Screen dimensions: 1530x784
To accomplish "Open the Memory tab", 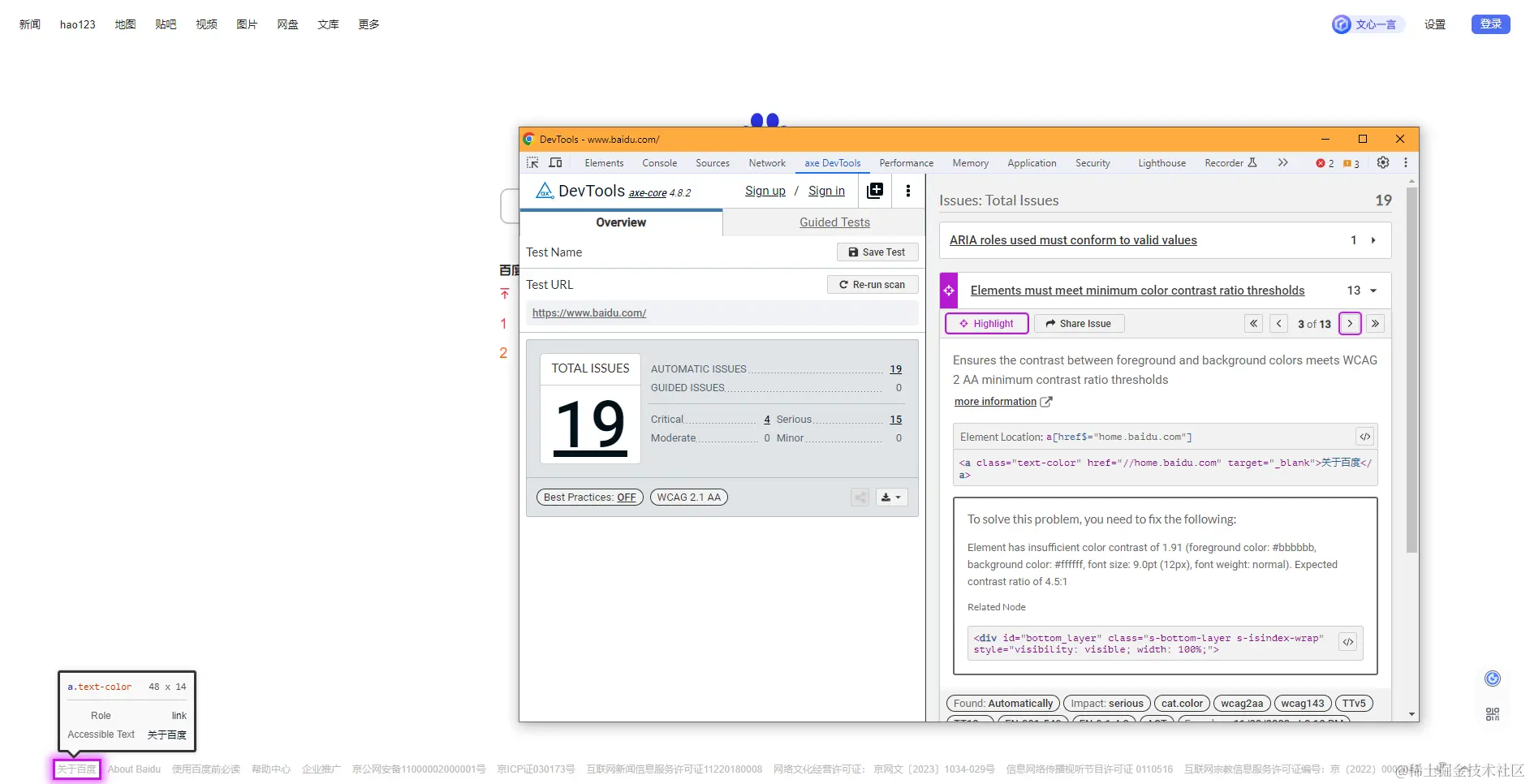I will tap(971, 163).
